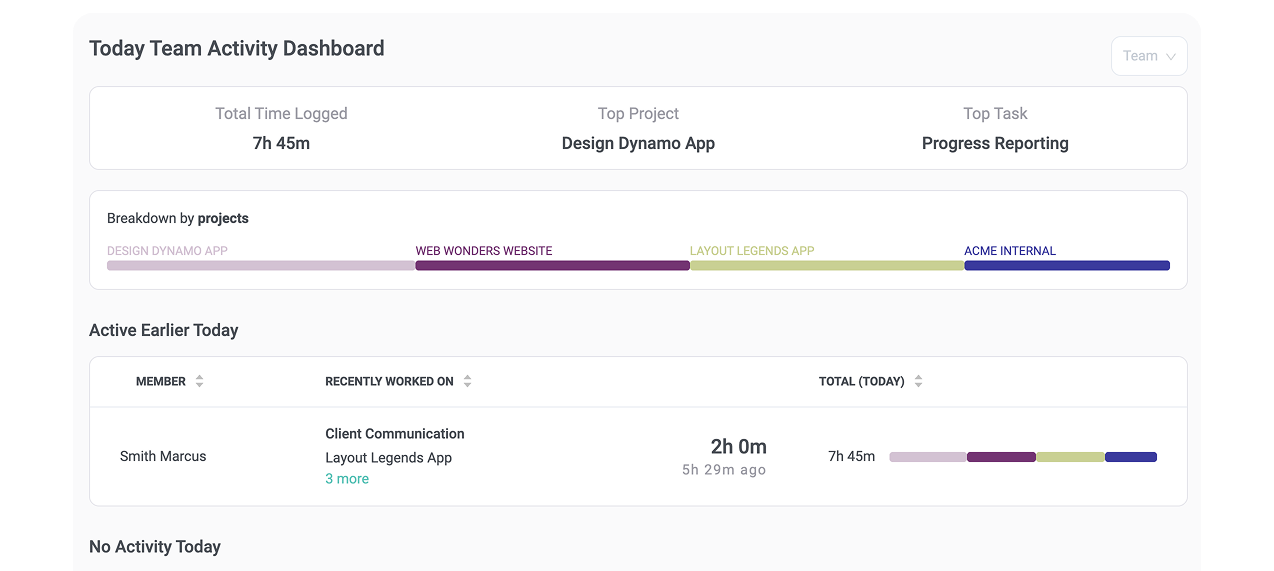Click Smith Marcus's dark purple bar segment
Image resolution: width=1274 pixels, height=571 pixels.
click(x=1001, y=457)
